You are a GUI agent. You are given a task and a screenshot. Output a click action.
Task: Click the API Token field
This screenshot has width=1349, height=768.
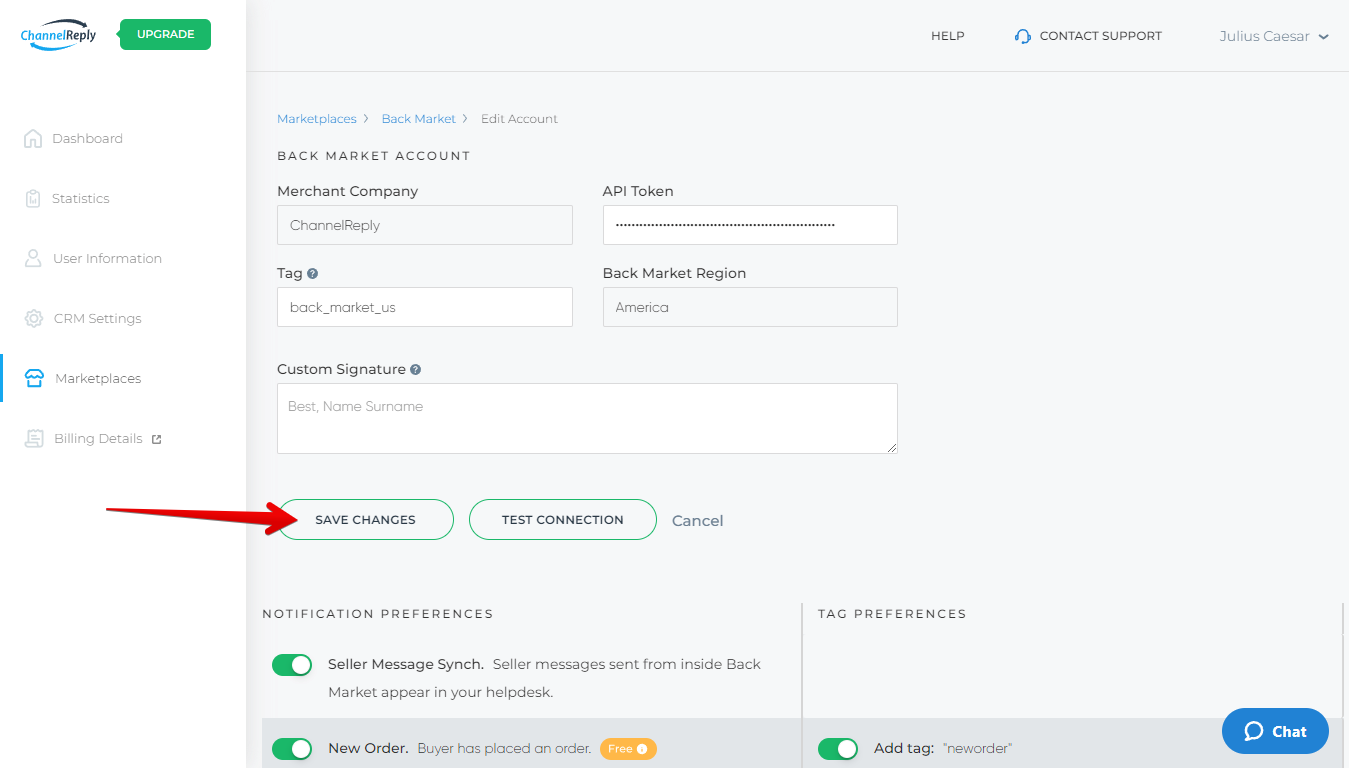pyautogui.click(x=750, y=225)
